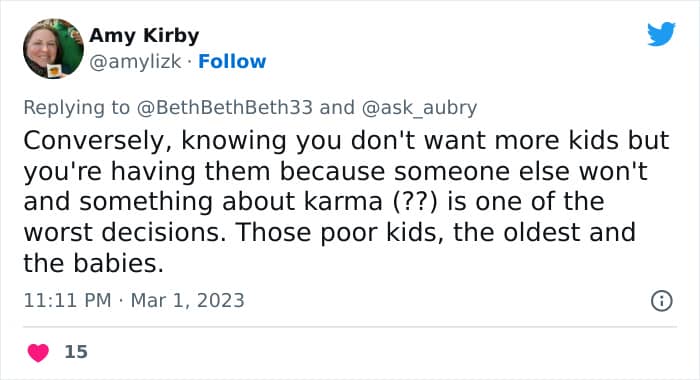Screen dimensions: 700x380
Task: Click the final line "the babies."
Action: point(93,263)
